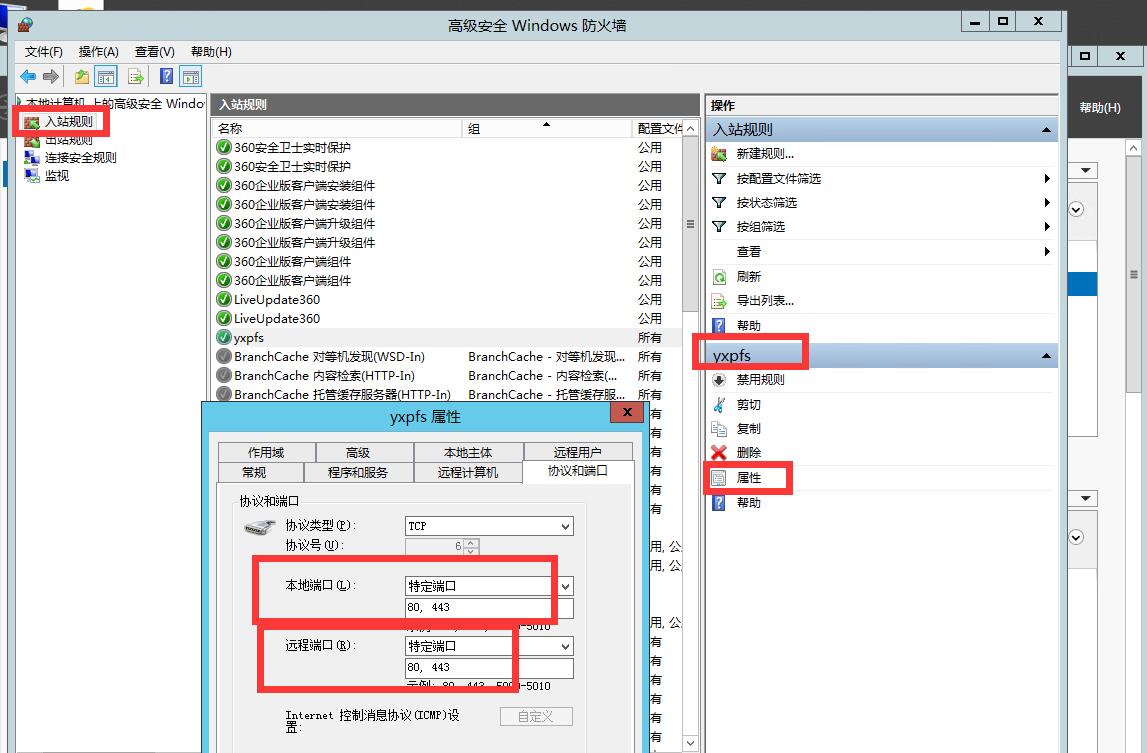The width and height of the screenshot is (1147, 753).
Task: Click Export List (导出列表...) action link
Action: pyautogui.click(x=765, y=301)
